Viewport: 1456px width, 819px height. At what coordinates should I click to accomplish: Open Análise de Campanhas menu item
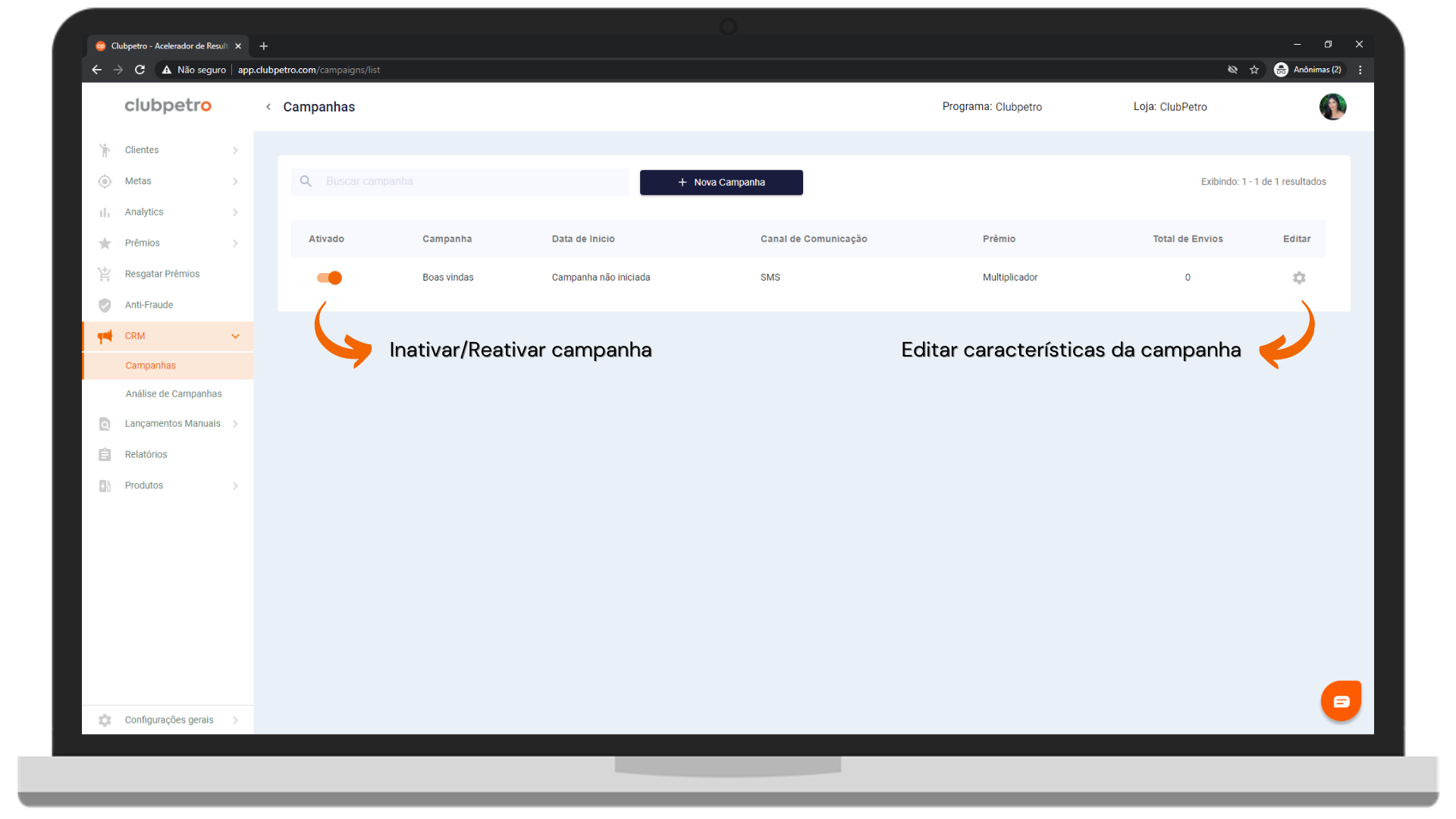coord(174,394)
